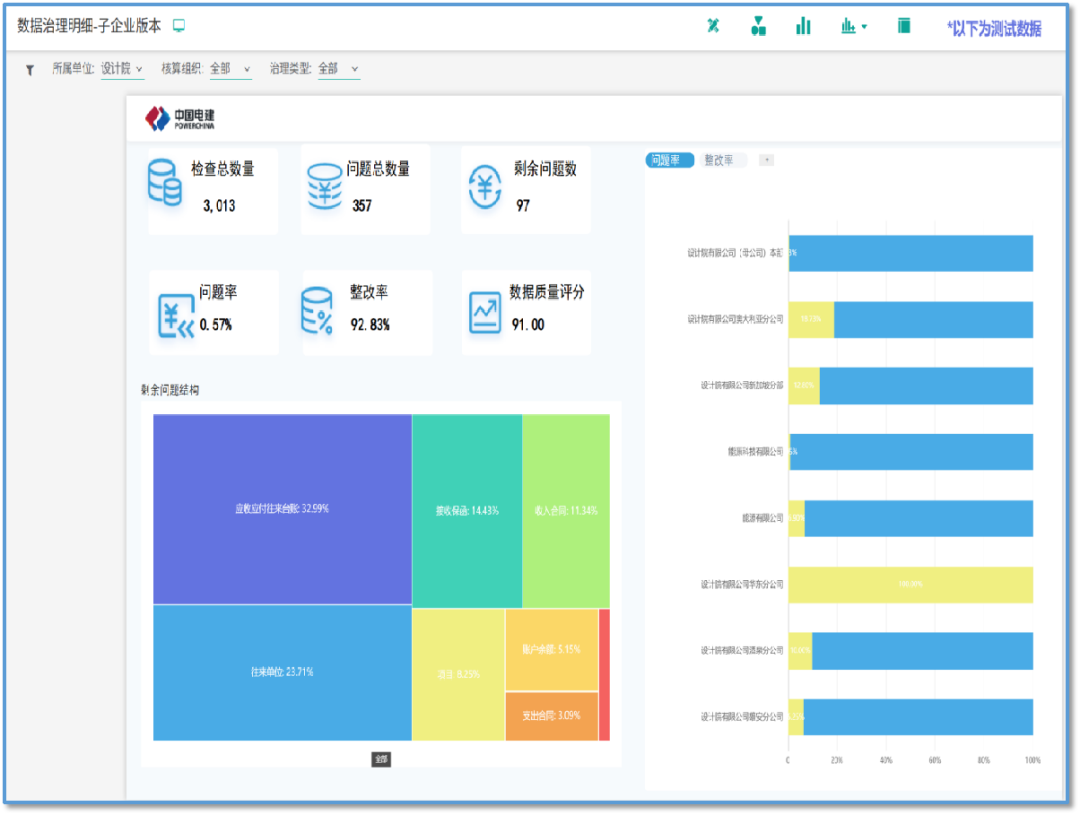Click the green pencil-cross tool icon
This screenshot has width=1080, height=815.
point(714,26)
